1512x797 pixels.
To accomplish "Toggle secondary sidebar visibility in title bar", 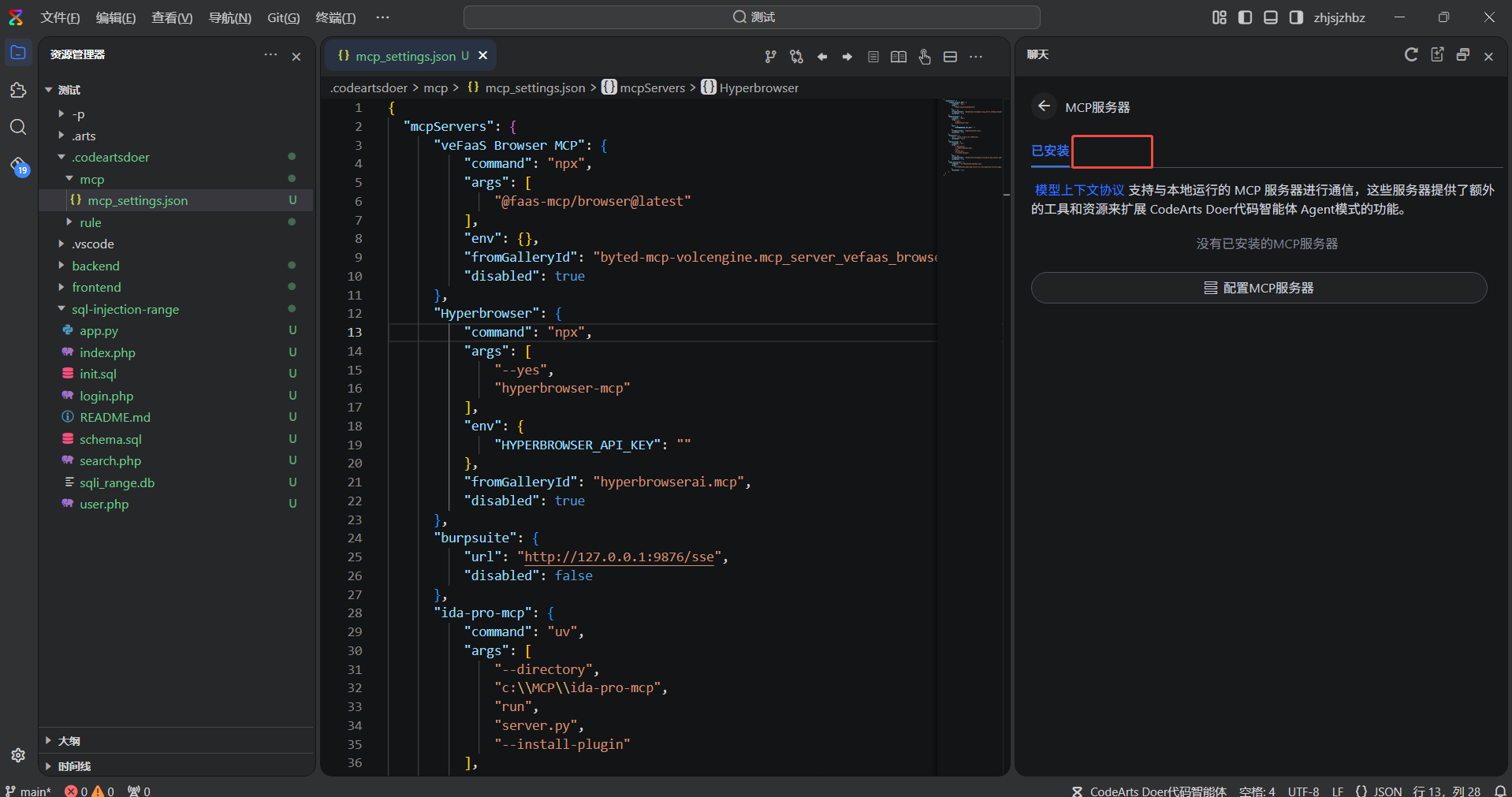I will click(x=1296, y=17).
